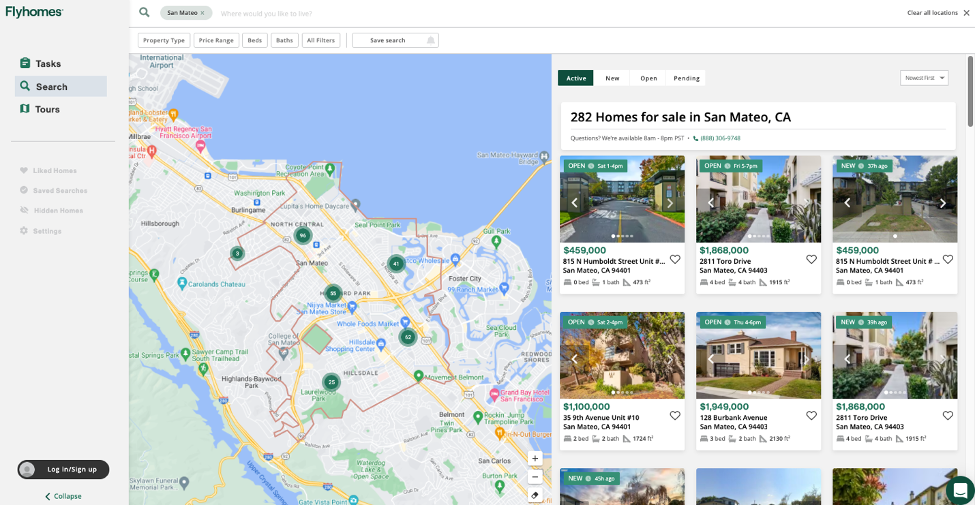This screenshot has height=506, width=977.
Task: Click the map eraser draw tool
Action: pyautogui.click(x=535, y=495)
